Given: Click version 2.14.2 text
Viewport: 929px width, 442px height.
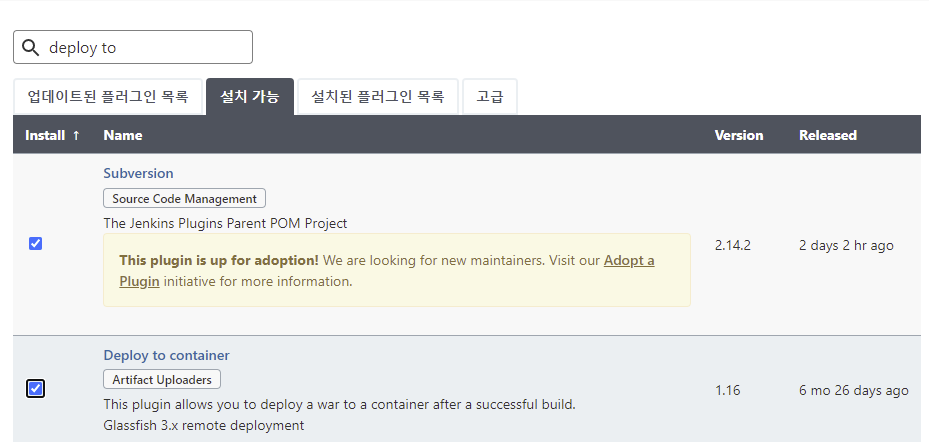Looking at the screenshot, I should click(732, 245).
